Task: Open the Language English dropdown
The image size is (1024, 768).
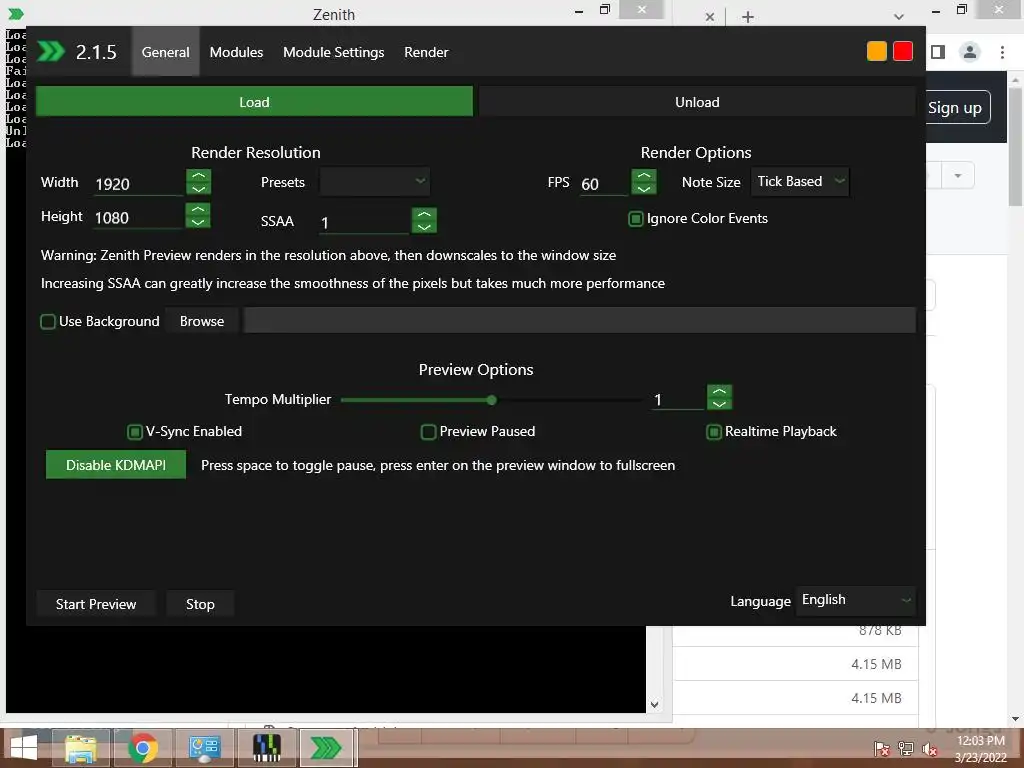Action: click(x=856, y=600)
